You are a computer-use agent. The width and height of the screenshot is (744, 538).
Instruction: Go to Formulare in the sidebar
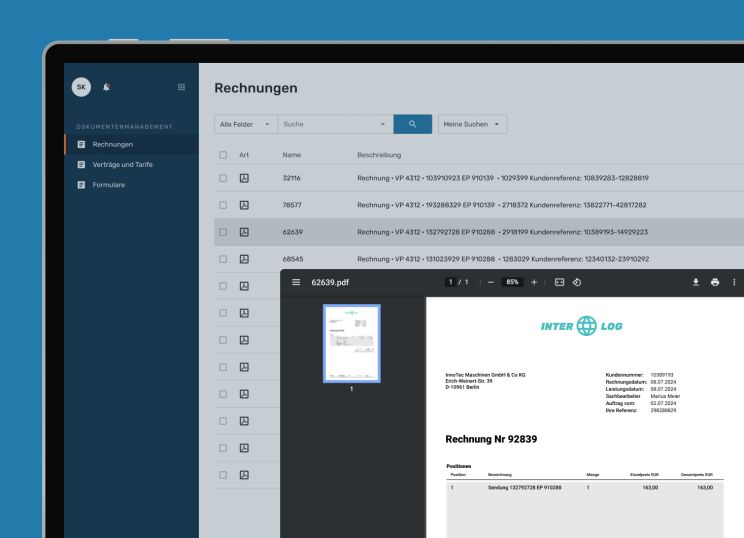tap(112, 184)
